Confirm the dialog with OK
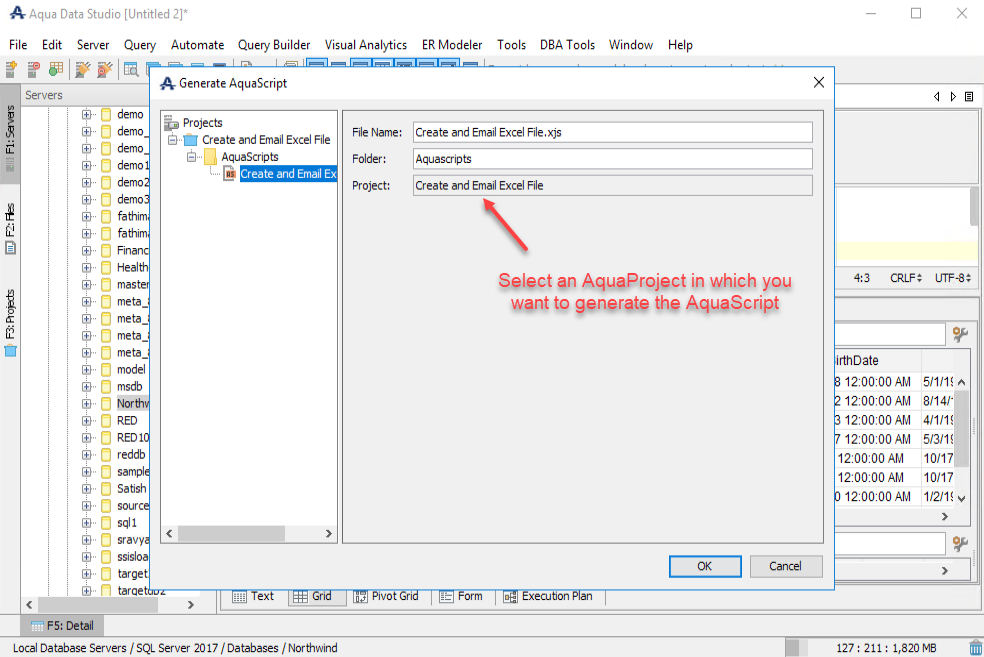 pos(705,566)
